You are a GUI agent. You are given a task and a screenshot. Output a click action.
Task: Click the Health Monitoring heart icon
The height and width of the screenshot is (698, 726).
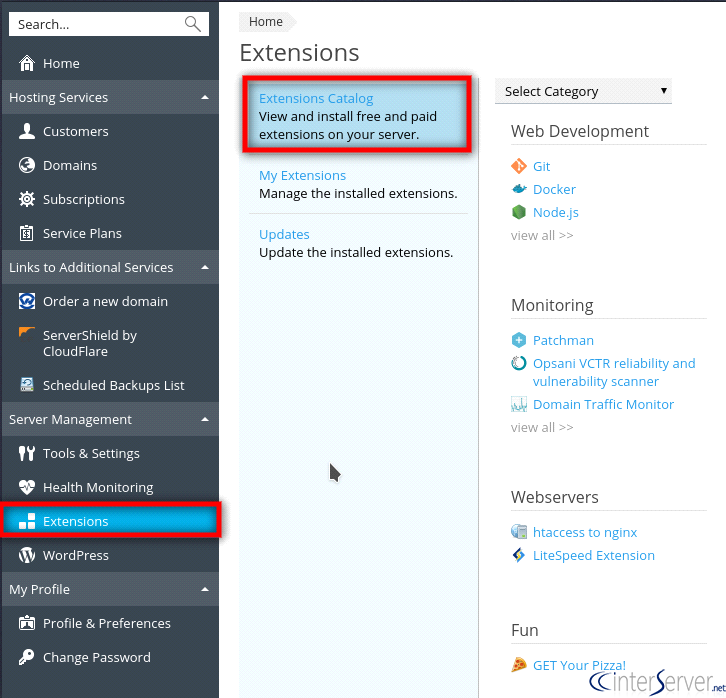27,487
